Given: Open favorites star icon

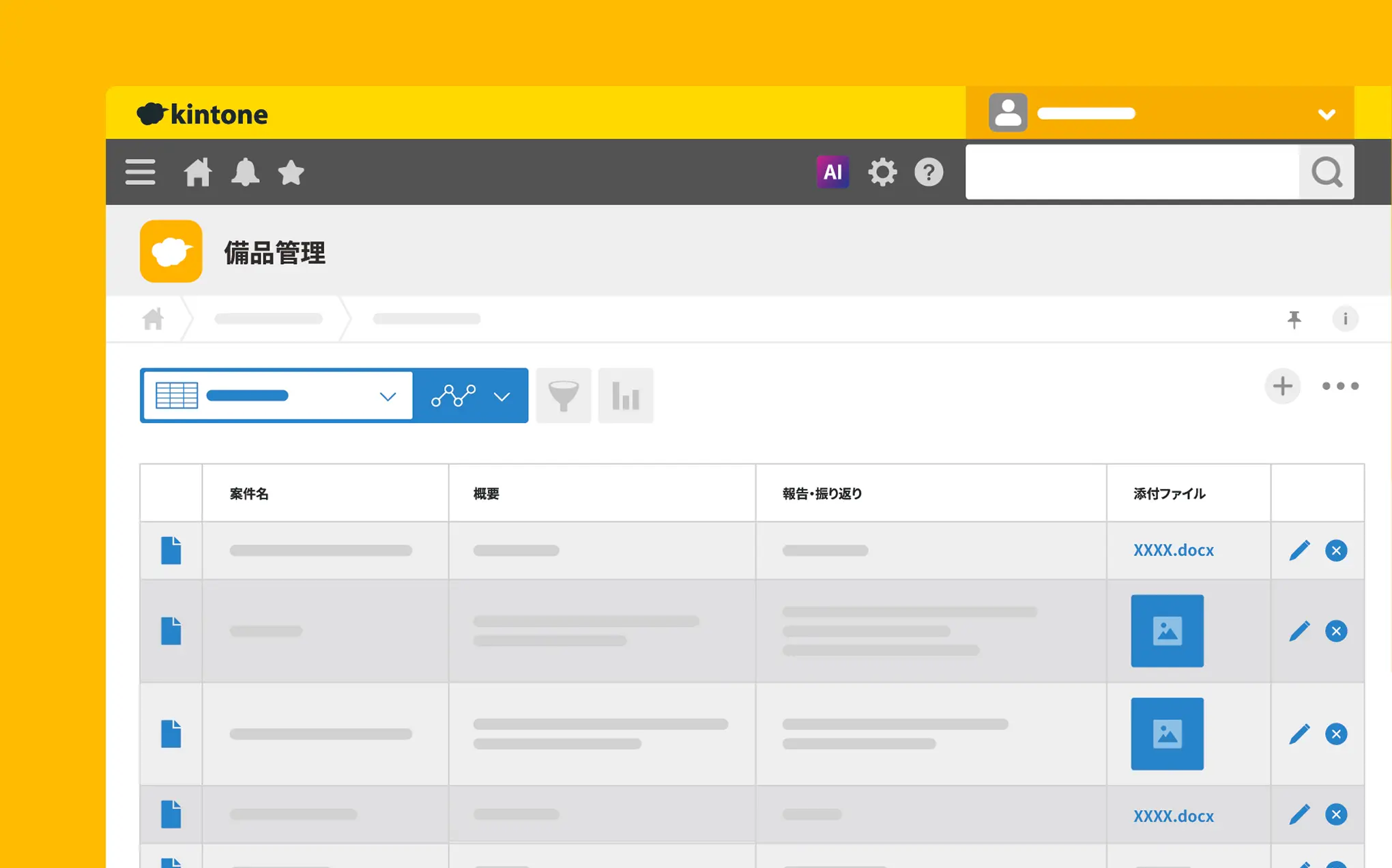Looking at the screenshot, I should click(x=291, y=172).
